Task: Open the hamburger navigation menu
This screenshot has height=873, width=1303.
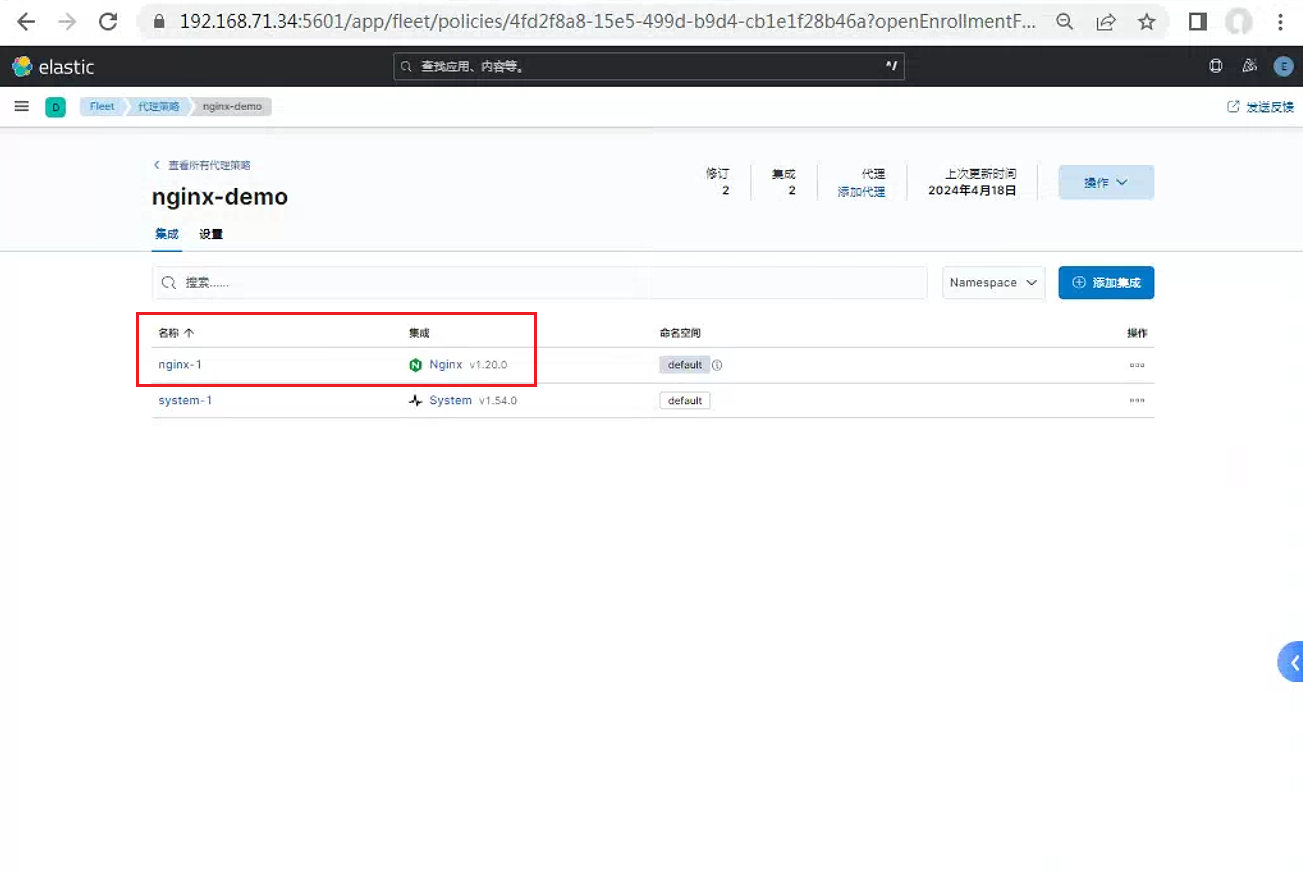Action: tap(21, 106)
